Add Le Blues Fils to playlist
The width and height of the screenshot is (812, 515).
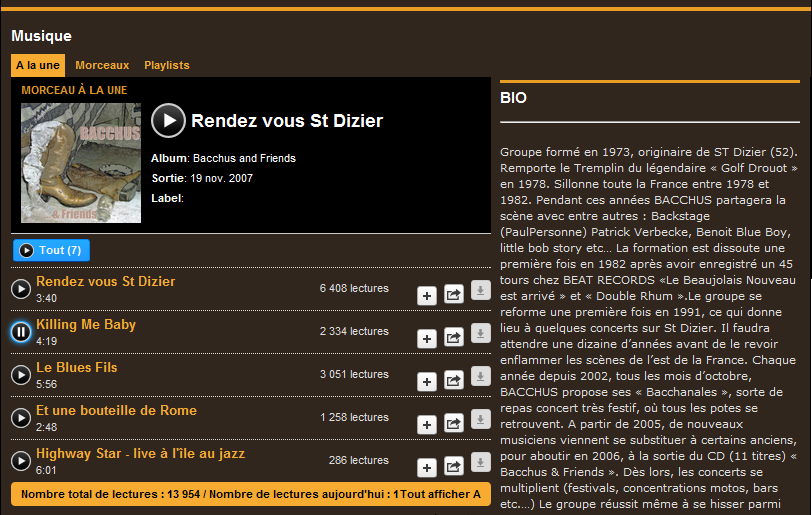427,381
